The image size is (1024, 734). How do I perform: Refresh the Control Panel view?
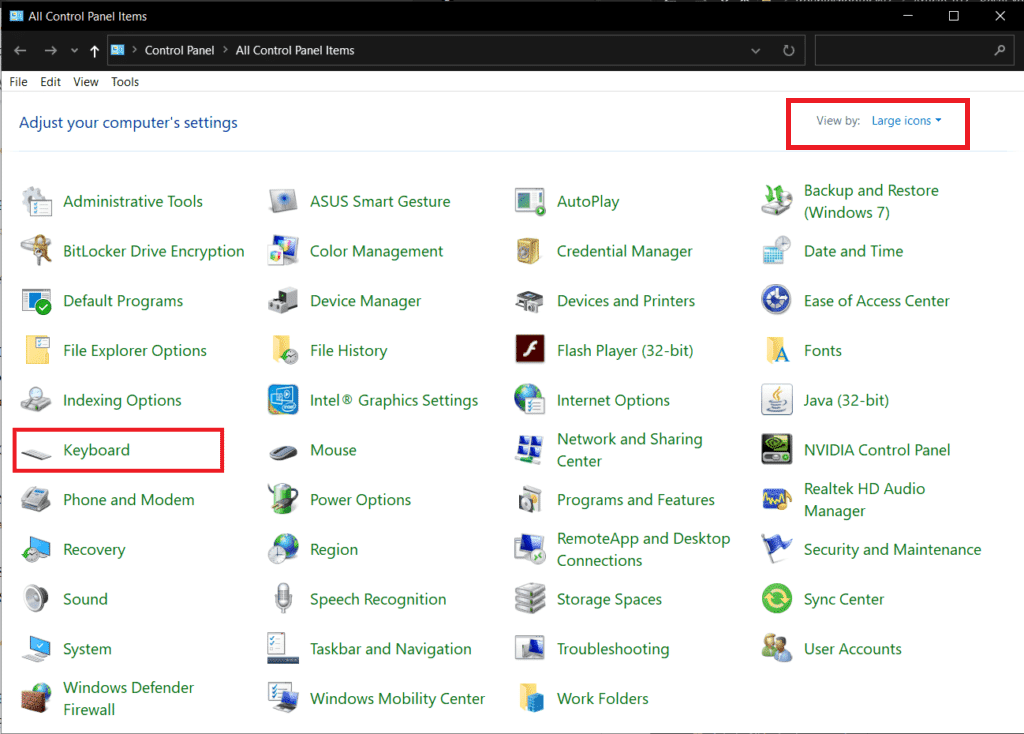tap(789, 50)
